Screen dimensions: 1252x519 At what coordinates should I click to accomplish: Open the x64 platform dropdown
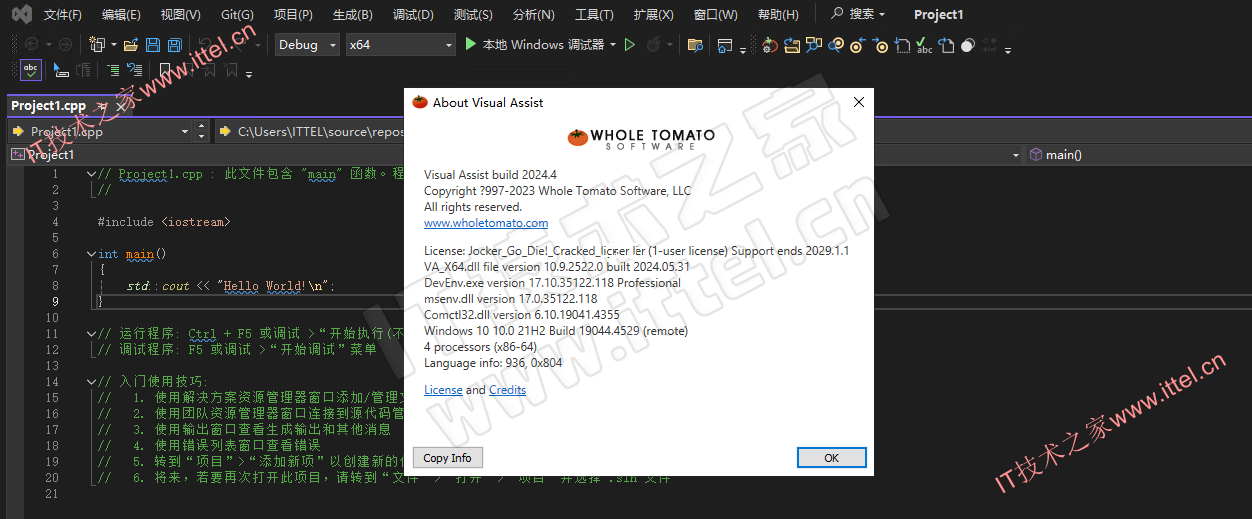[400, 44]
